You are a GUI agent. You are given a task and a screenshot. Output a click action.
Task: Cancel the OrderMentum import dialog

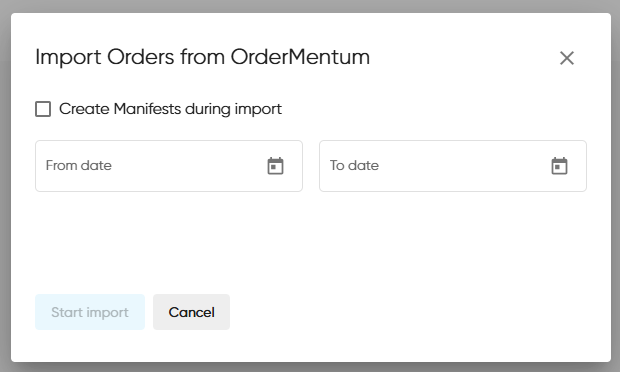coord(191,312)
